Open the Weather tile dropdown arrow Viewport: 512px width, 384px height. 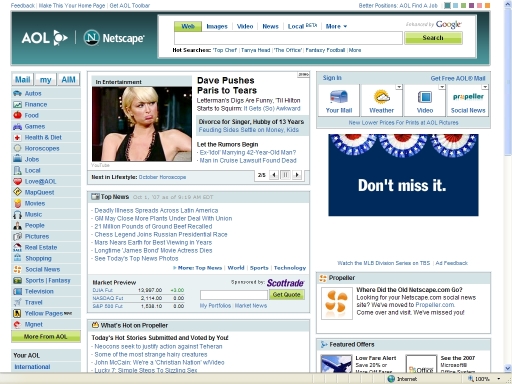(399, 87)
